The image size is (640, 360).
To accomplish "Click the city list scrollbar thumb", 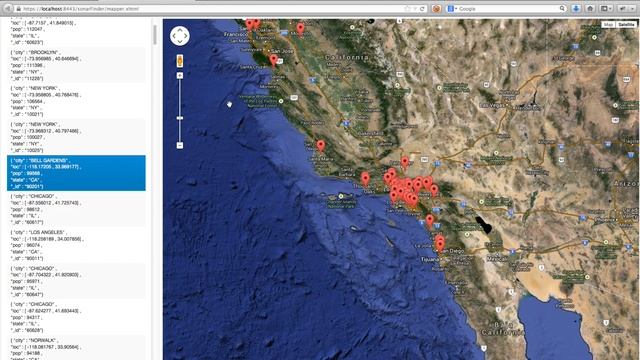I will tap(155, 35).
